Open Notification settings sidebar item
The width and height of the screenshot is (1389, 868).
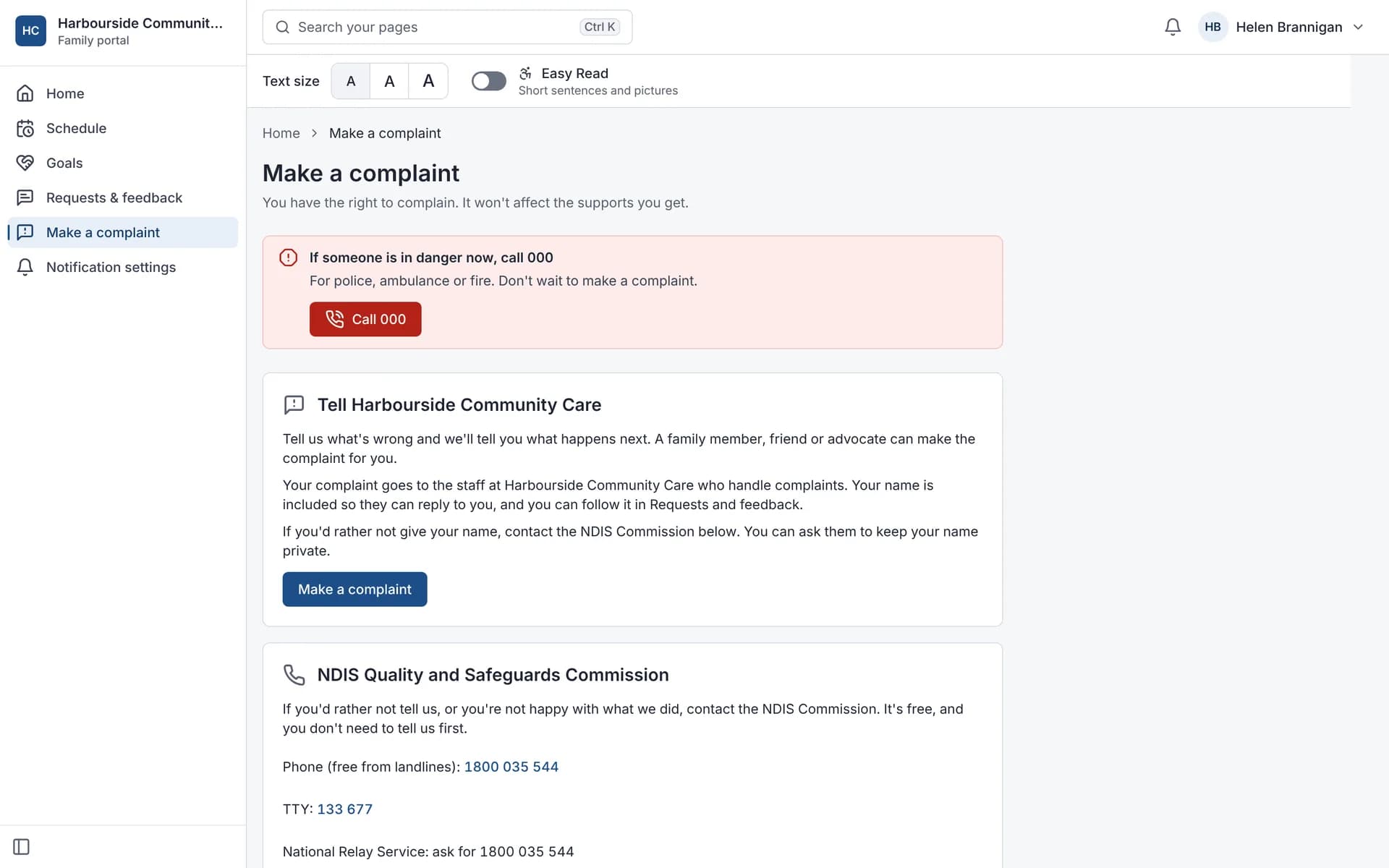point(122,267)
